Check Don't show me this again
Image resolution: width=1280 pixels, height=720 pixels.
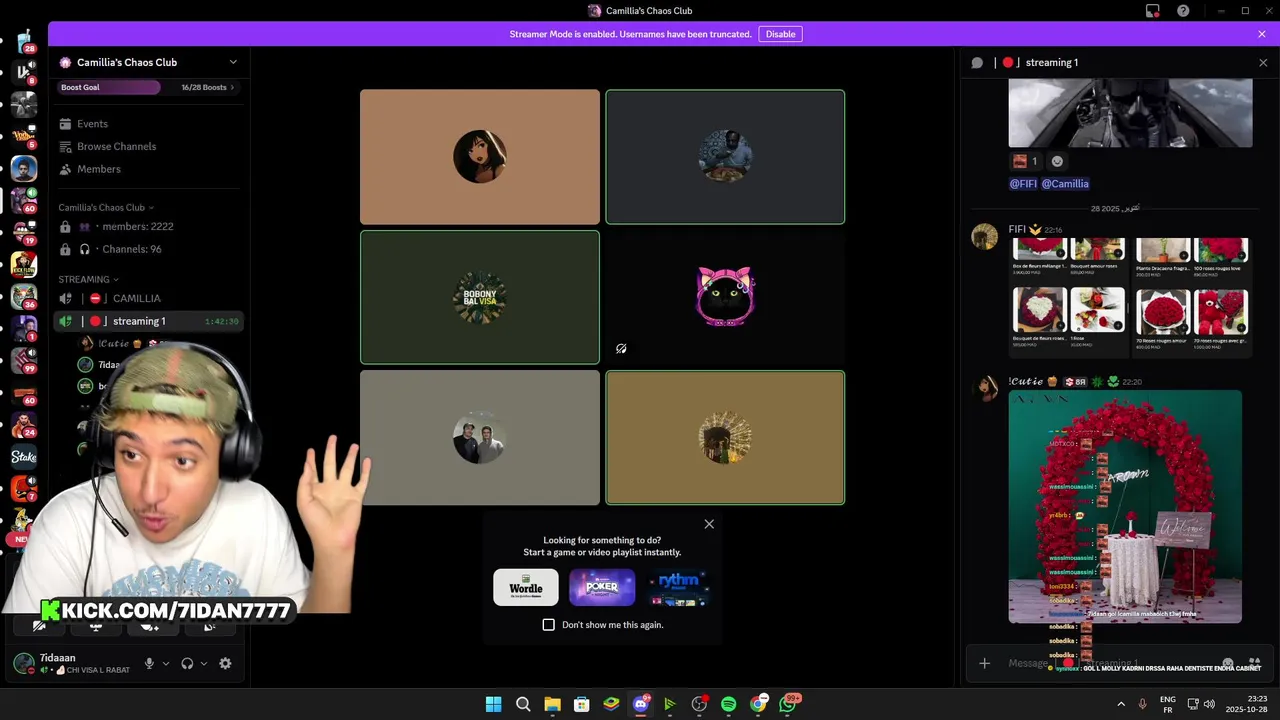(x=548, y=625)
